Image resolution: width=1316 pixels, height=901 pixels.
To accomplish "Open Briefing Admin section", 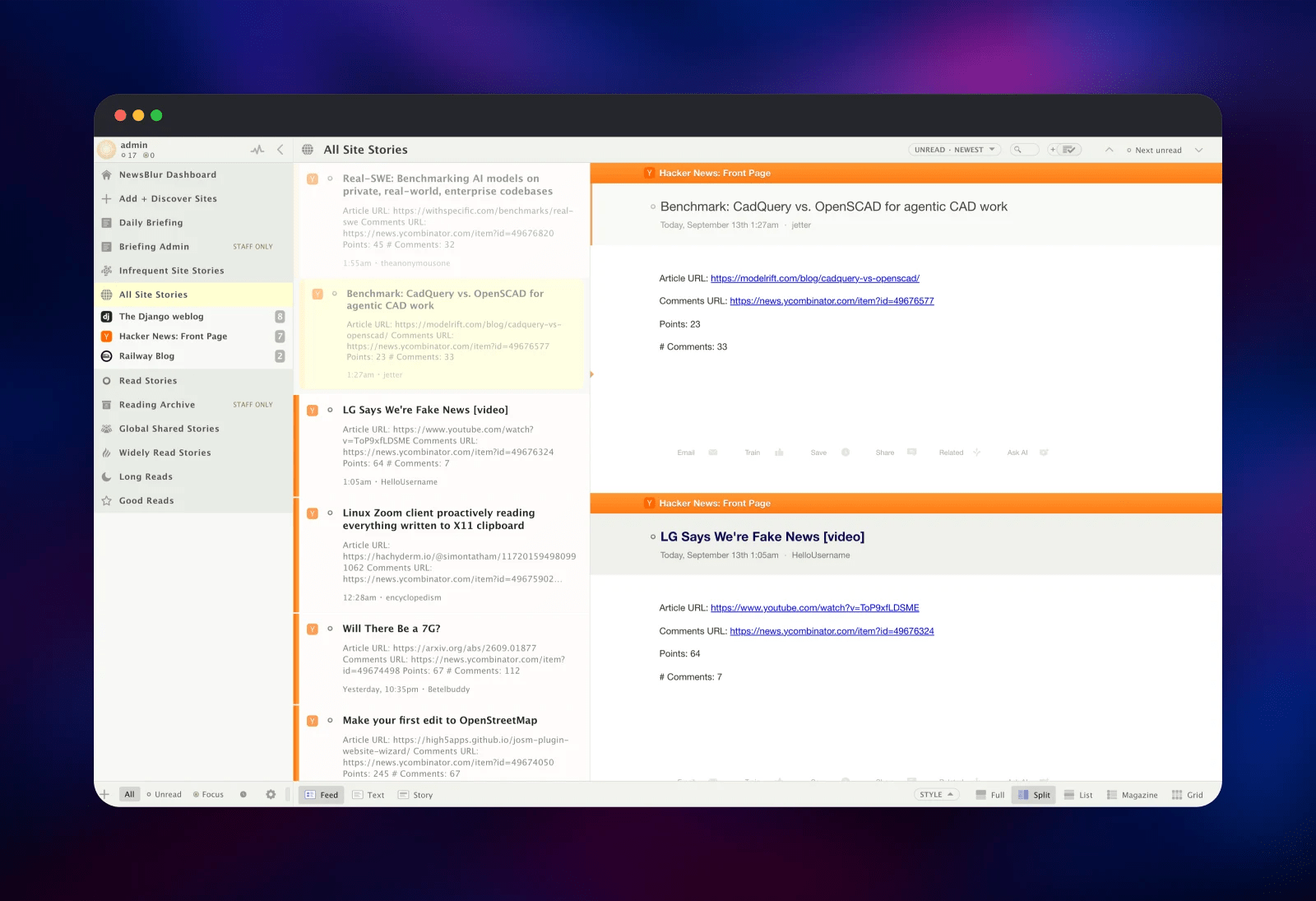I will pos(193,246).
